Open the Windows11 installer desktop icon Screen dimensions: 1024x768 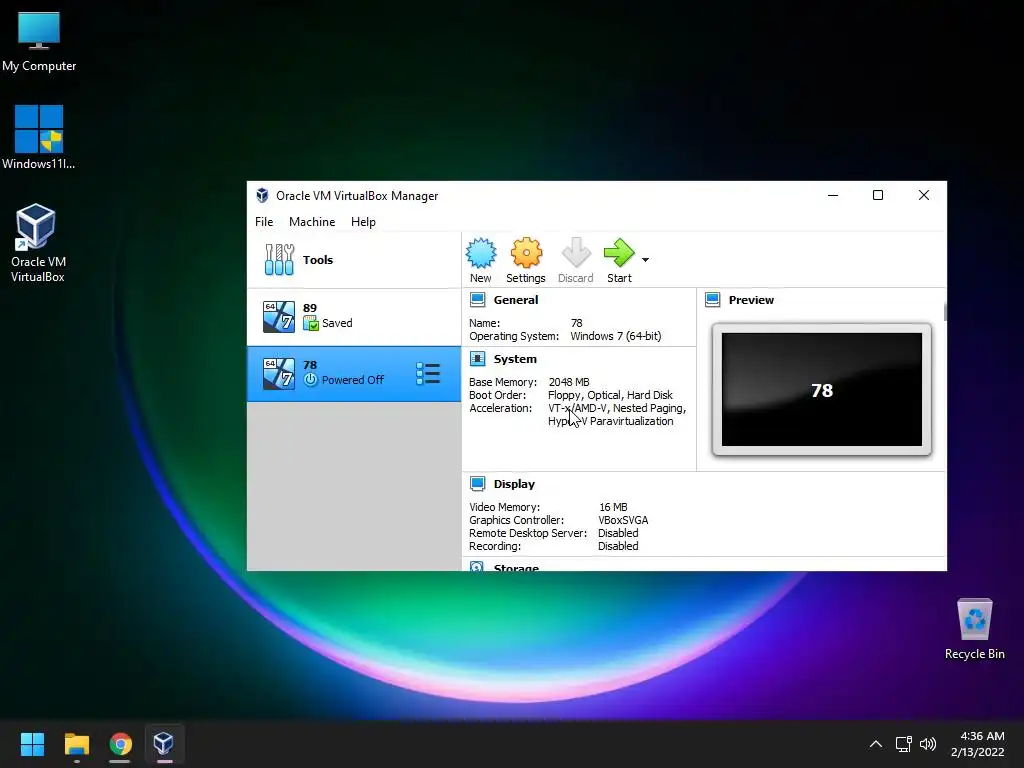click(39, 138)
